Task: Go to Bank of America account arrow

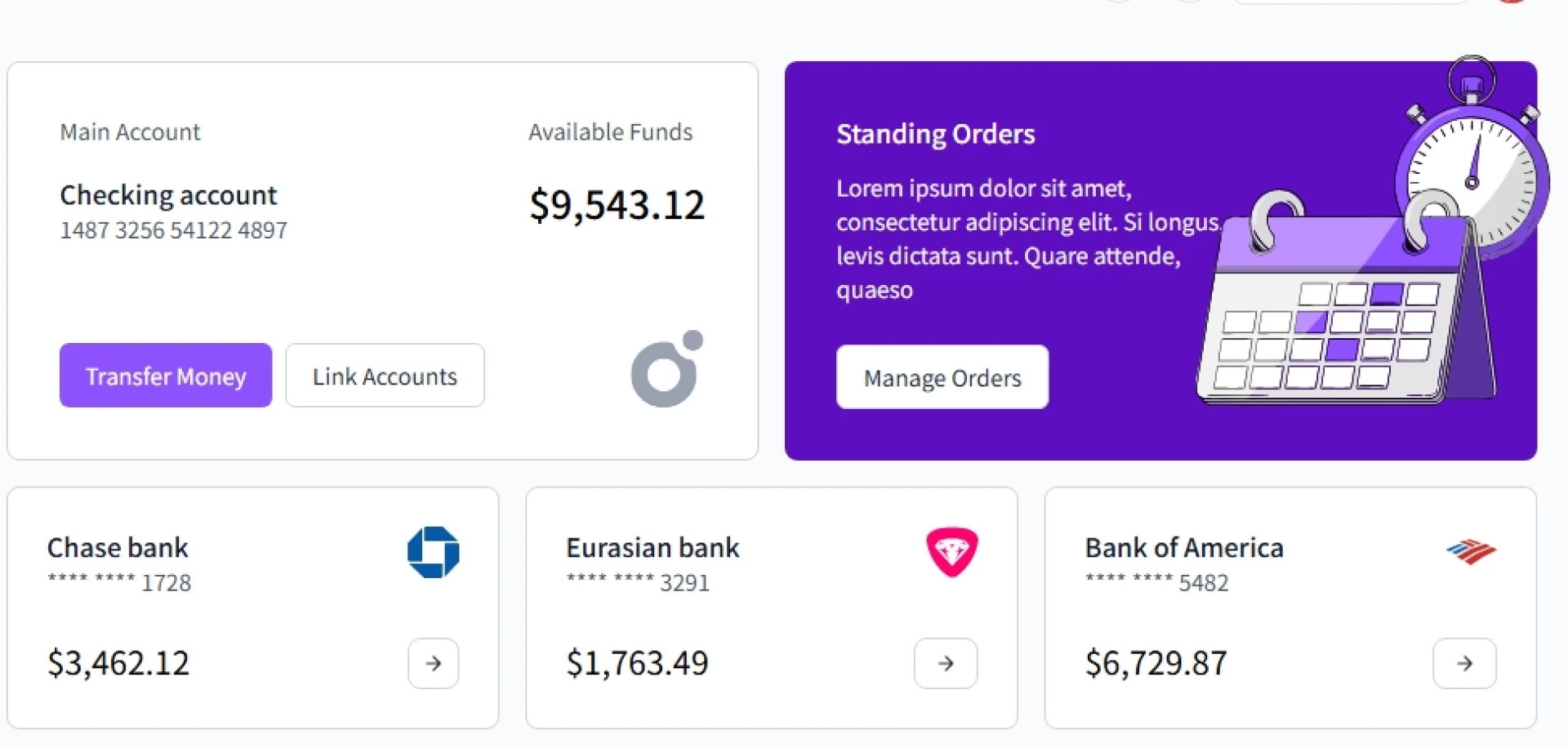Action: tap(1464, 663)
